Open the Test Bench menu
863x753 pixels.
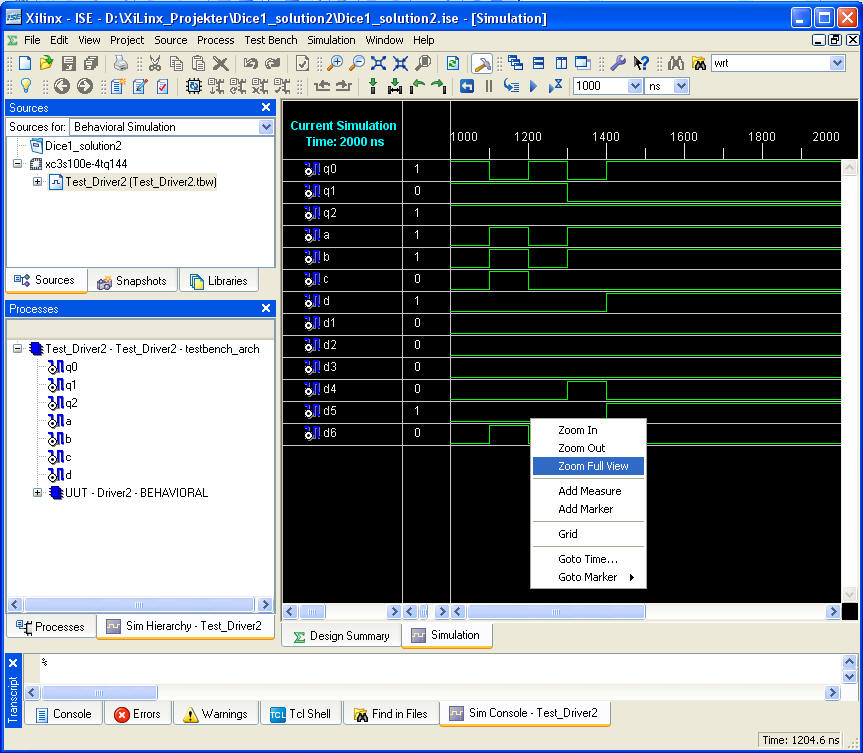[x=271, y=40]
